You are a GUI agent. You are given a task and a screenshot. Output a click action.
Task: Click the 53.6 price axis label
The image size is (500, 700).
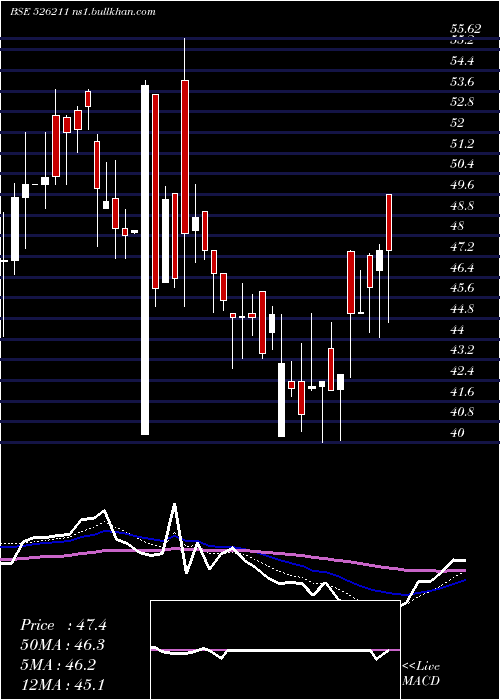click(462, 82)
